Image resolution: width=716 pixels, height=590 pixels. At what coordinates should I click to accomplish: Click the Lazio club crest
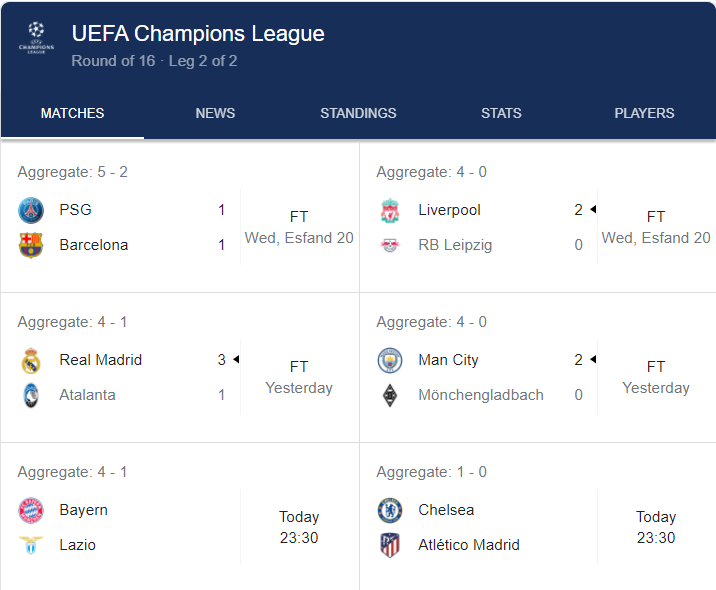(31, 545)
